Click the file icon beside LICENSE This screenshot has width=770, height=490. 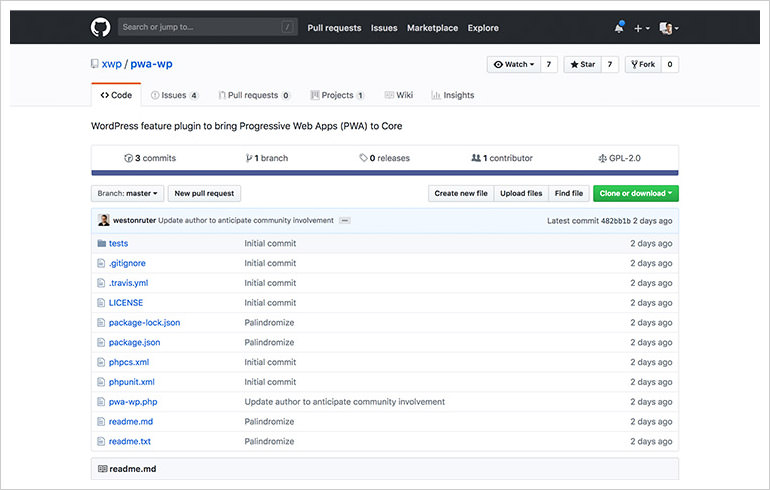pos(101,303)
